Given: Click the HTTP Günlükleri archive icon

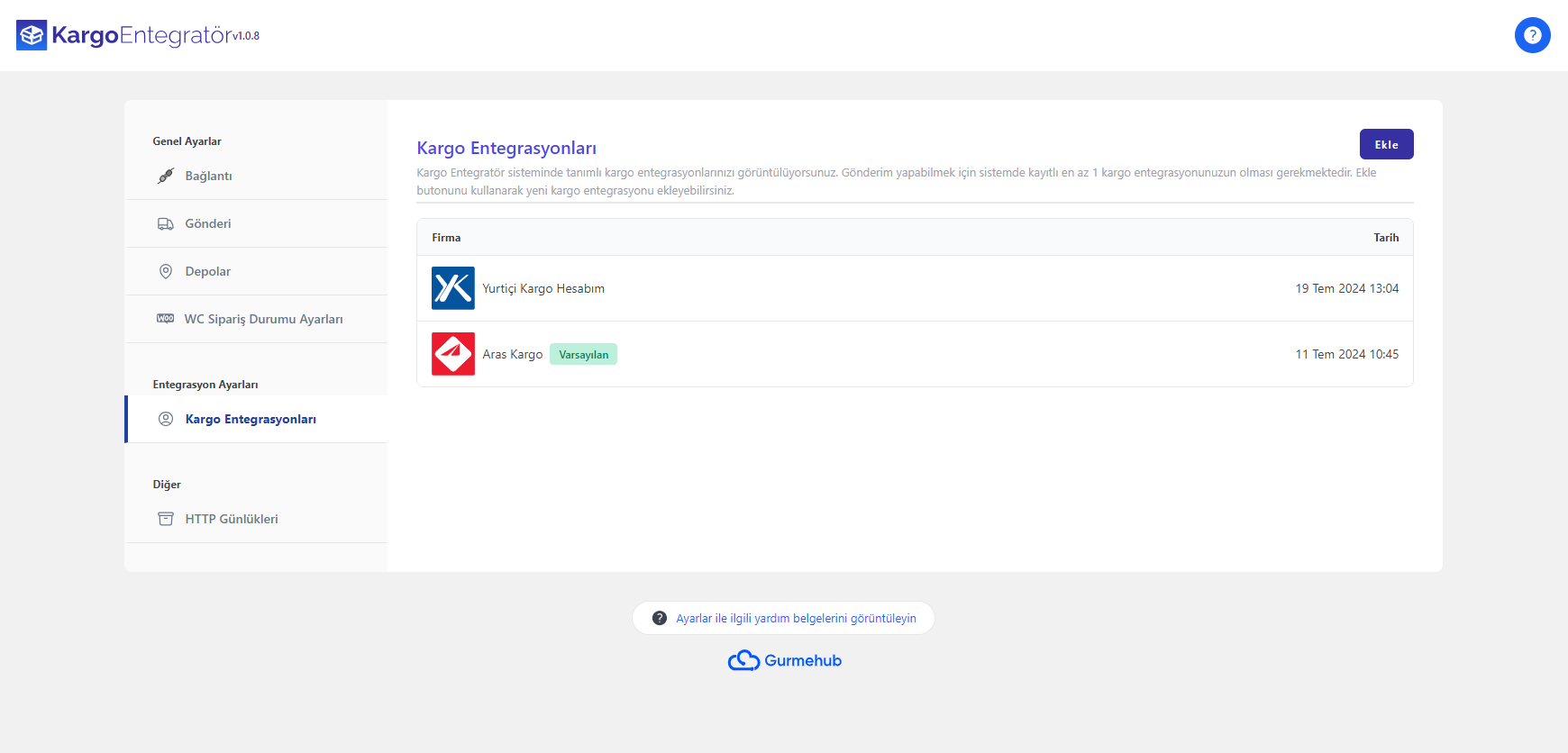Looking at the screenshot, I should point(166,519).
